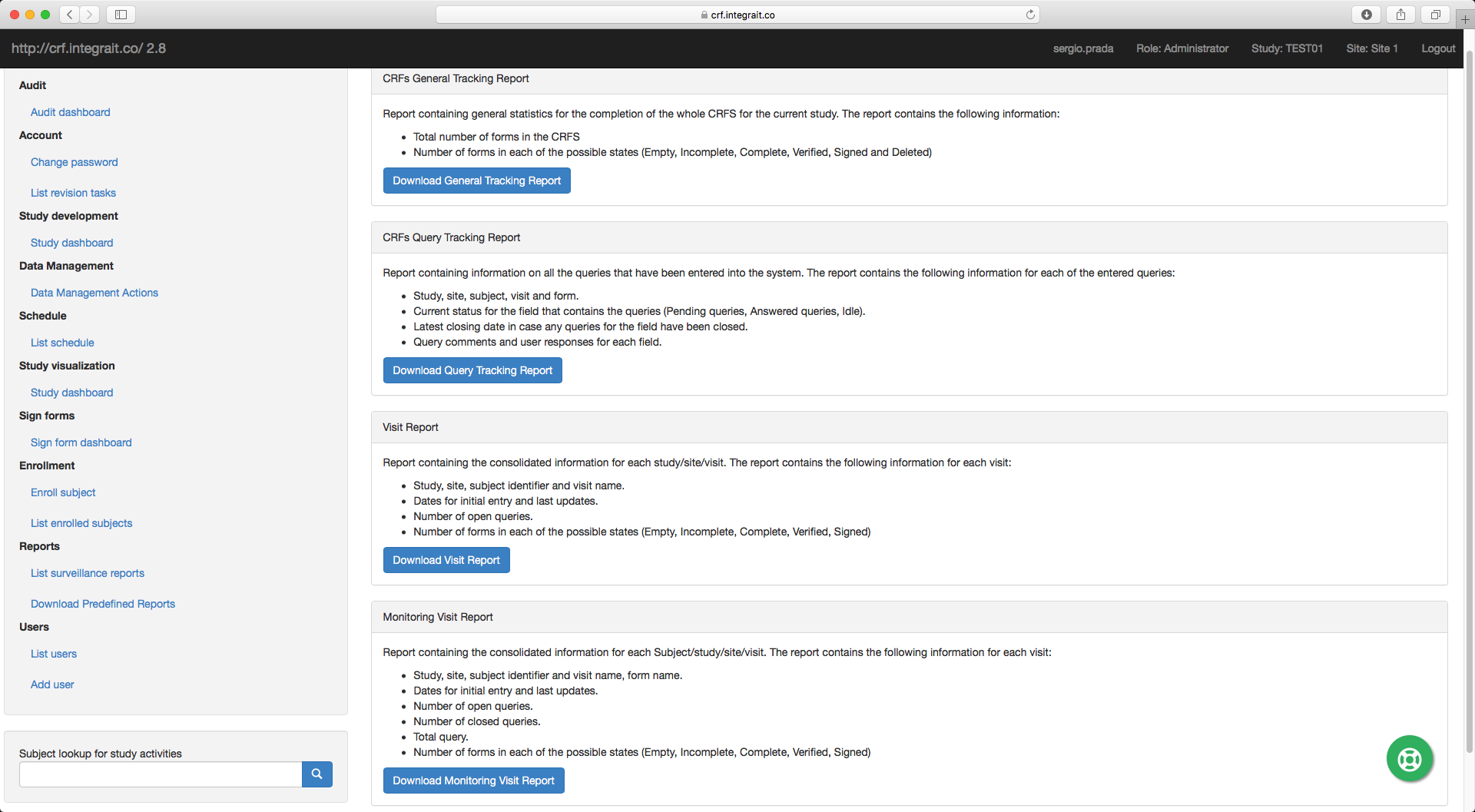Click the subject lookup text field
The image size is (1475, 812).
[x=160, y=774]
